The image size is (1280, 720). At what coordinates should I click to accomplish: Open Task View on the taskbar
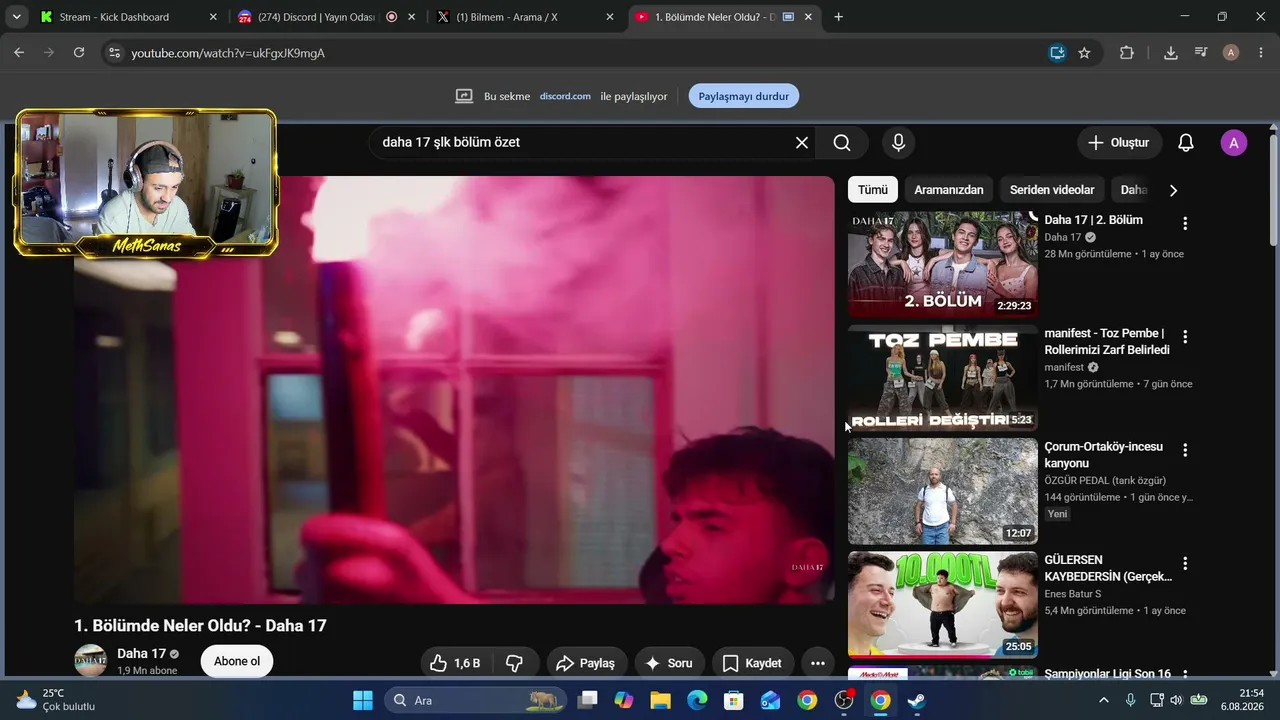[x=587, y=700]
